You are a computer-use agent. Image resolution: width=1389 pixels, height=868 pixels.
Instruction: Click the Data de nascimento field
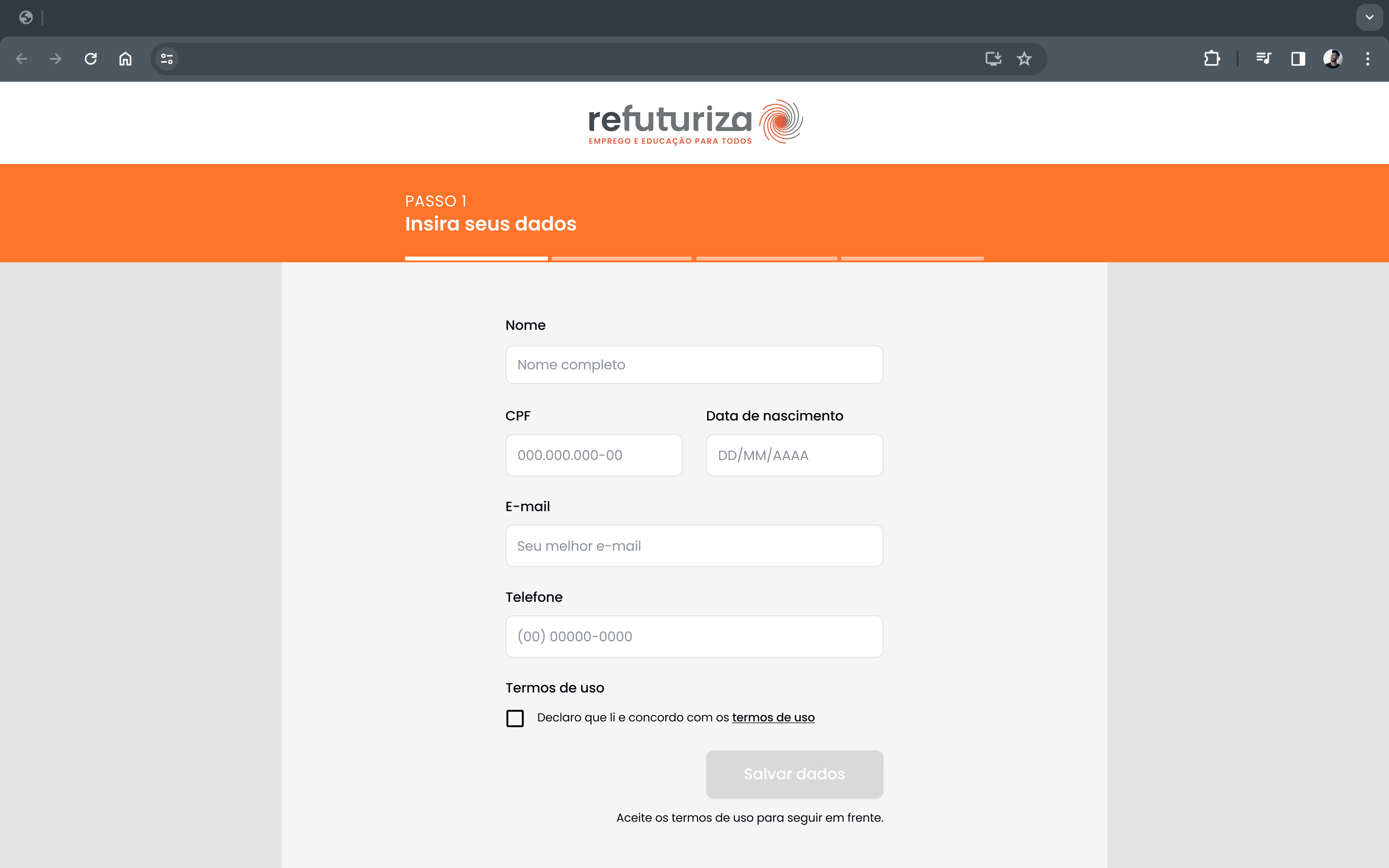(794, 455)
